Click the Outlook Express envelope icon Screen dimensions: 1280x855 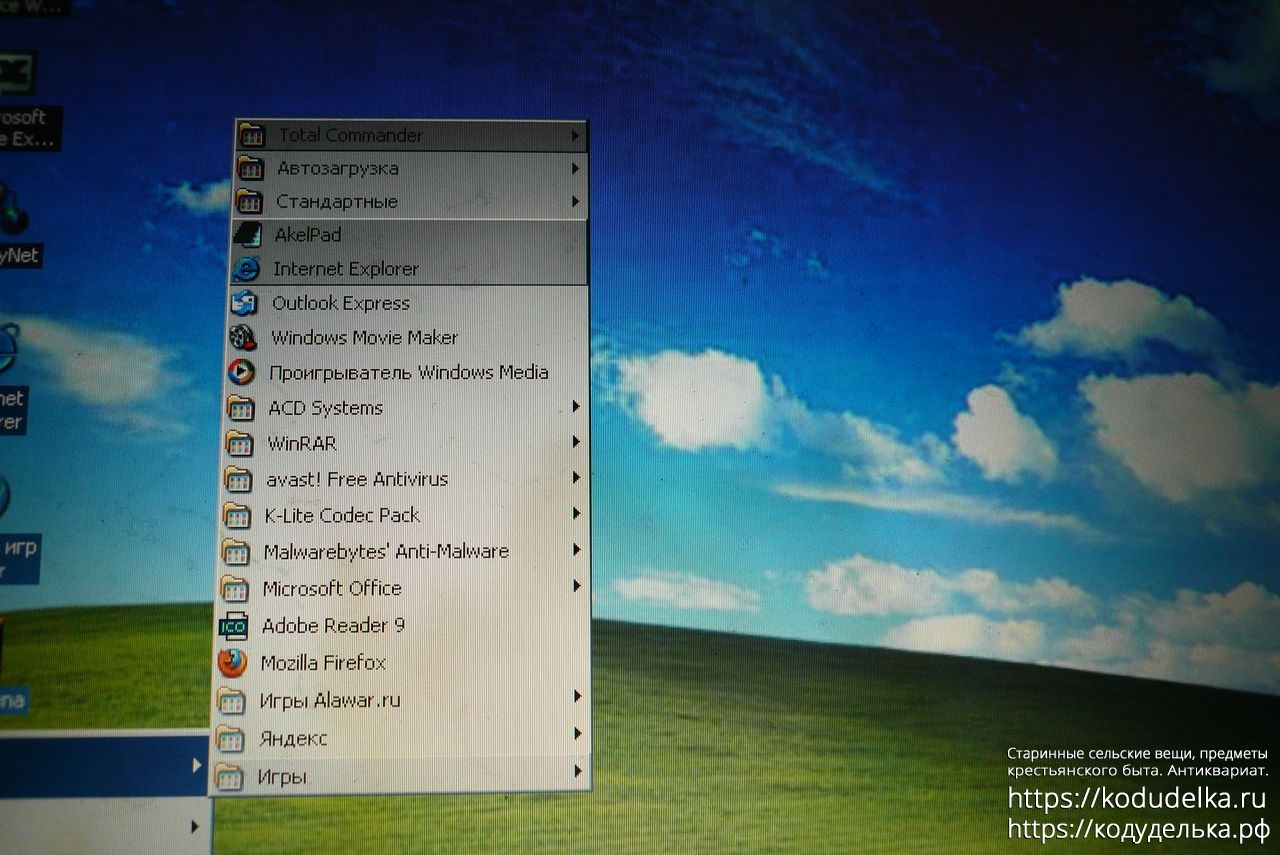244,303
